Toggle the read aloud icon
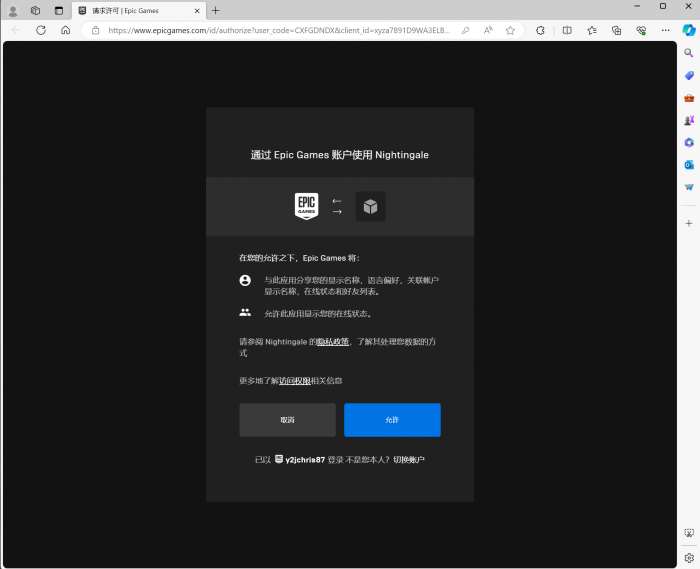 (488, 30)
